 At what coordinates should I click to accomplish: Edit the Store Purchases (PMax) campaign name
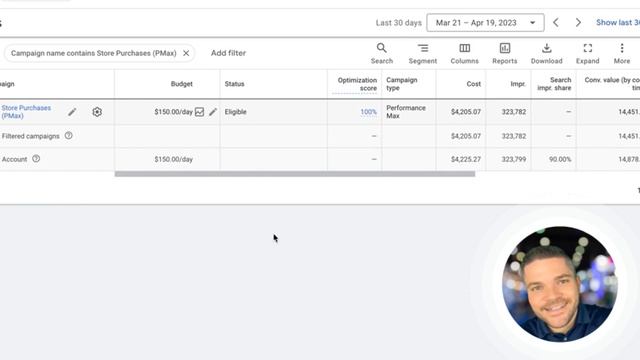point(72,112)
